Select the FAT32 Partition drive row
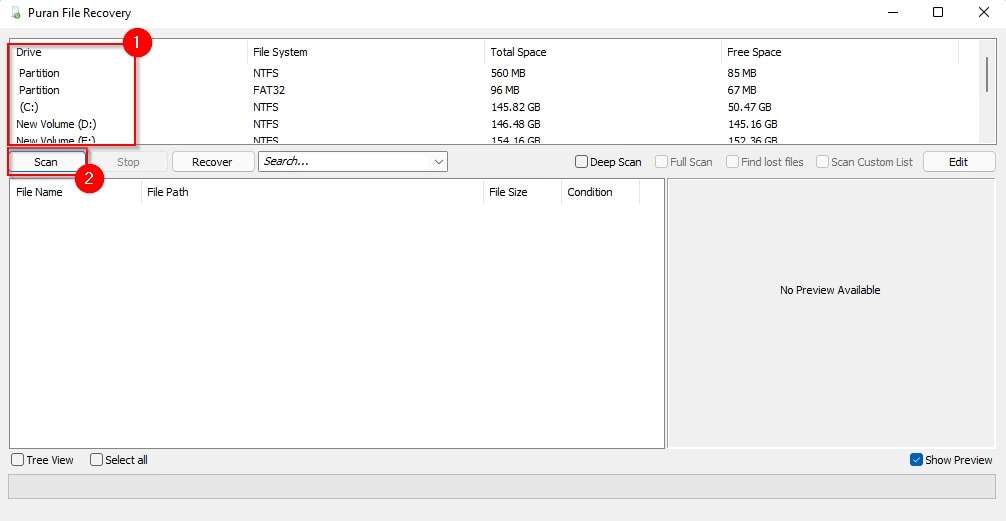Viewport: 1006px width, 521px height. (x=494, y=90)
